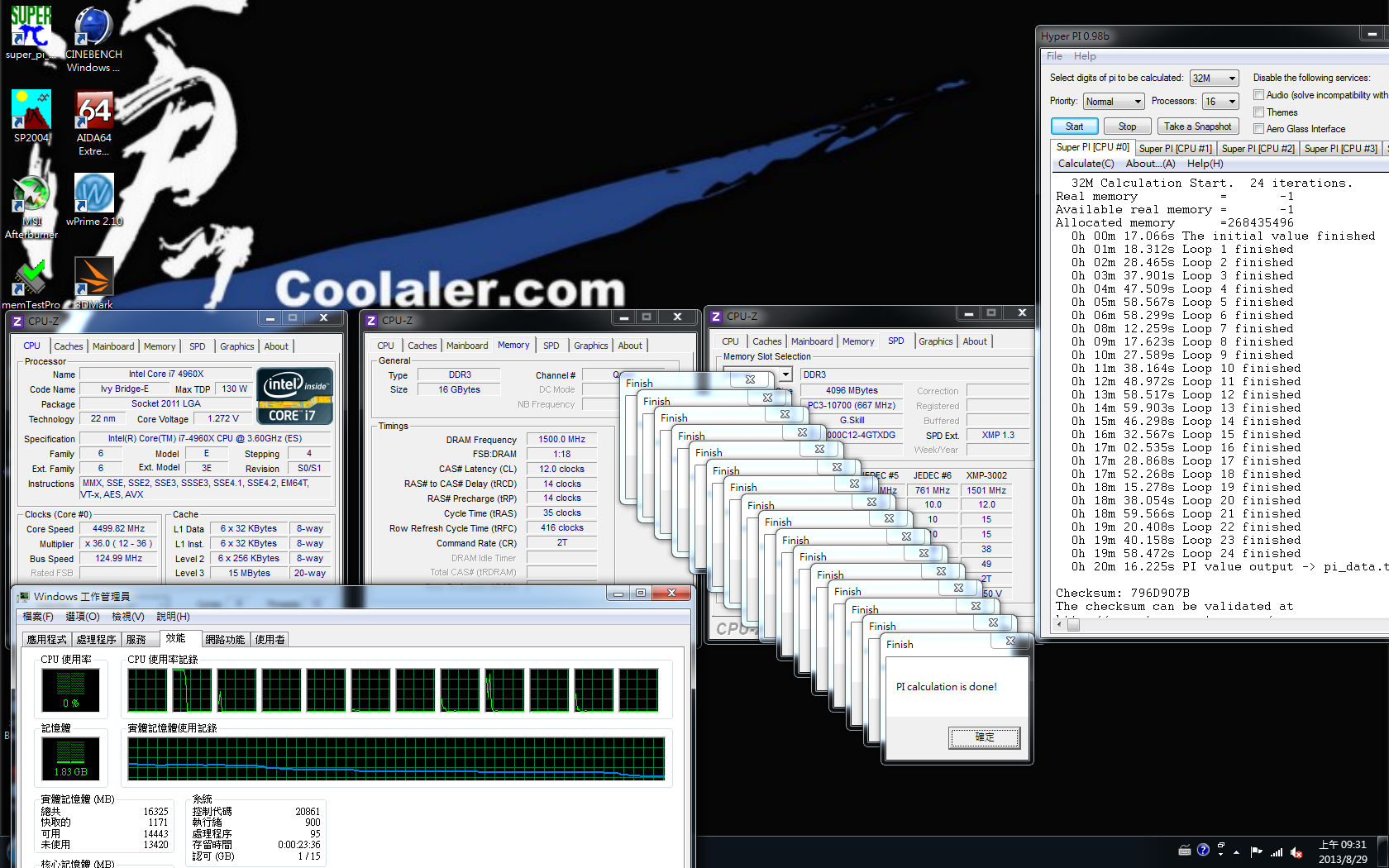Click the Windows Task Manager title bar icon
The width and height of the screenshot is (1389, 868).
22,596
